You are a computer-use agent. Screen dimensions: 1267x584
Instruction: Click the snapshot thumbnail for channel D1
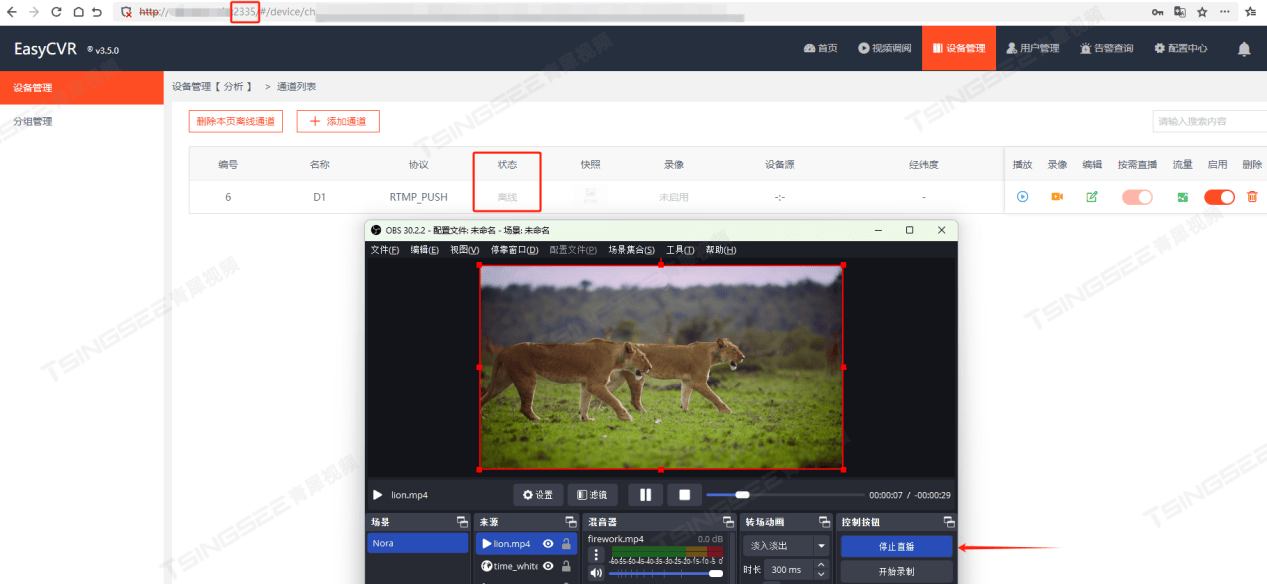tap(590, 196)
